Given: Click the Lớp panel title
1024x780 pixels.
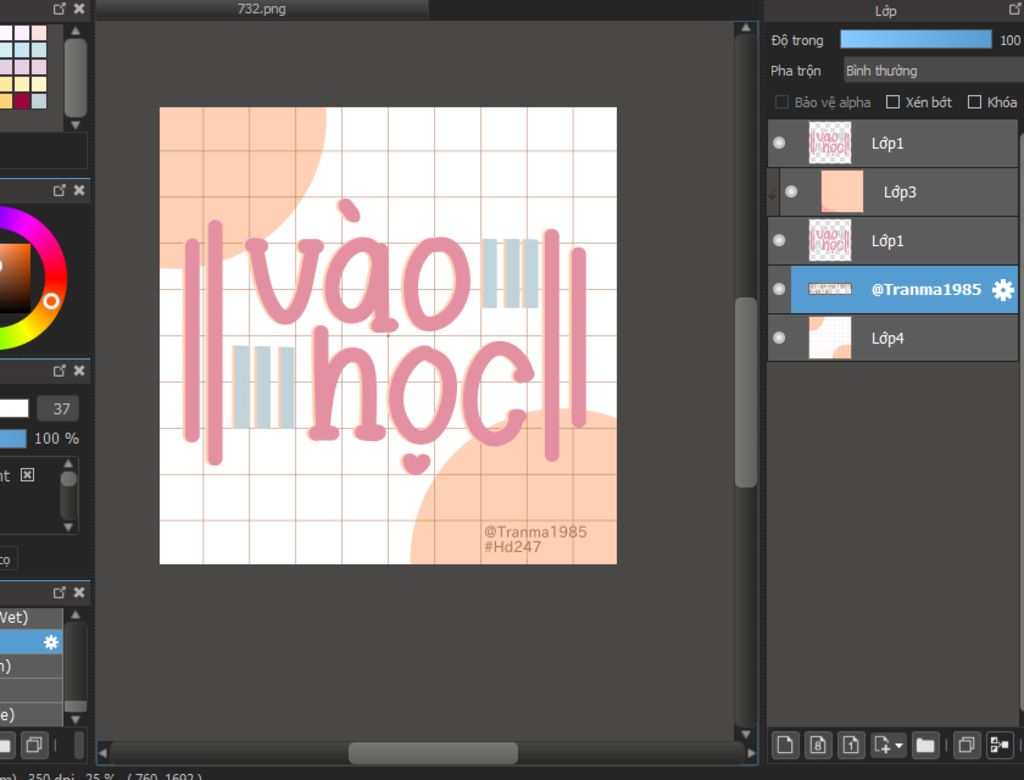Looking at the screenshot, I should point(886,10).
